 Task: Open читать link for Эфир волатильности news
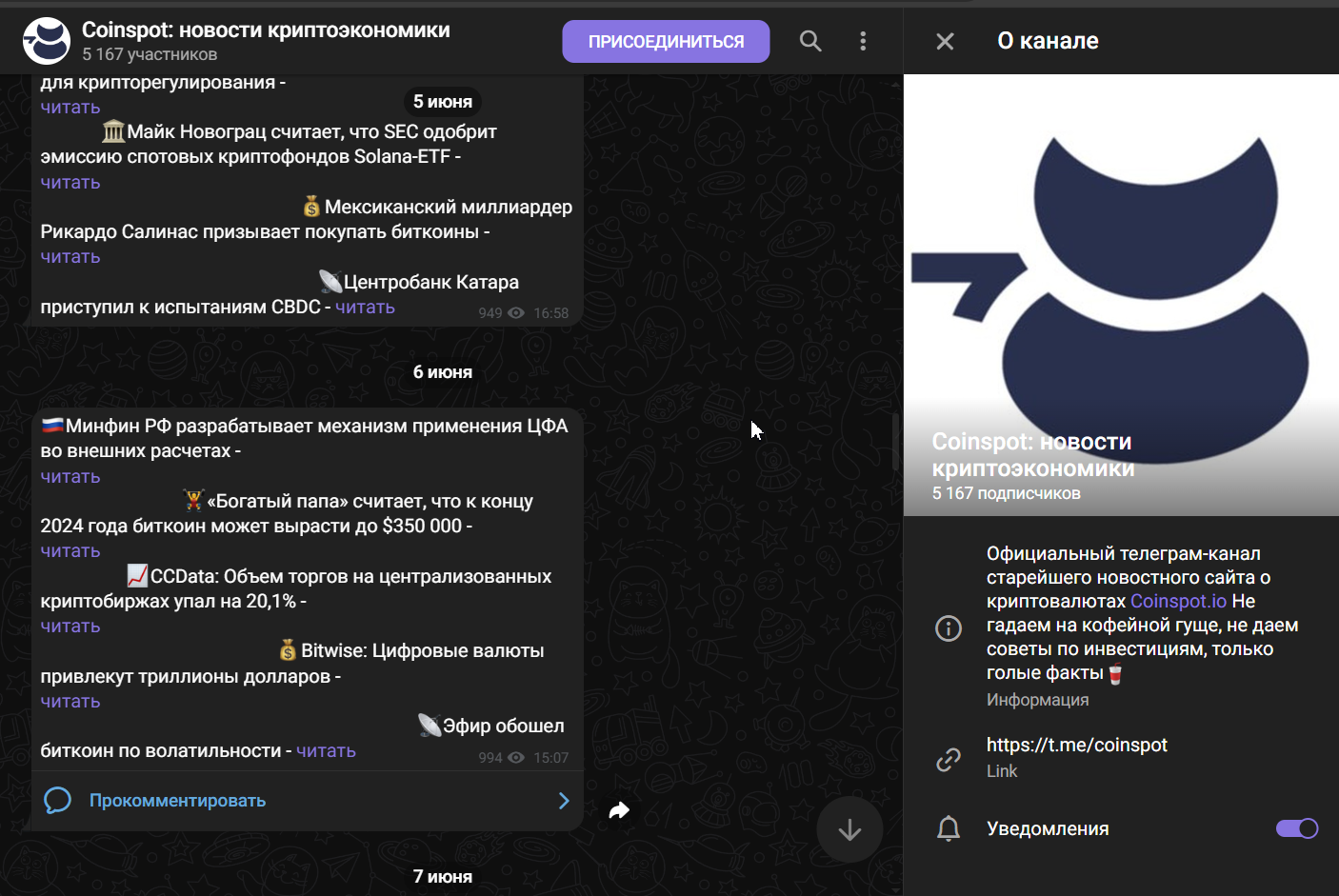(x=326, y=750)
